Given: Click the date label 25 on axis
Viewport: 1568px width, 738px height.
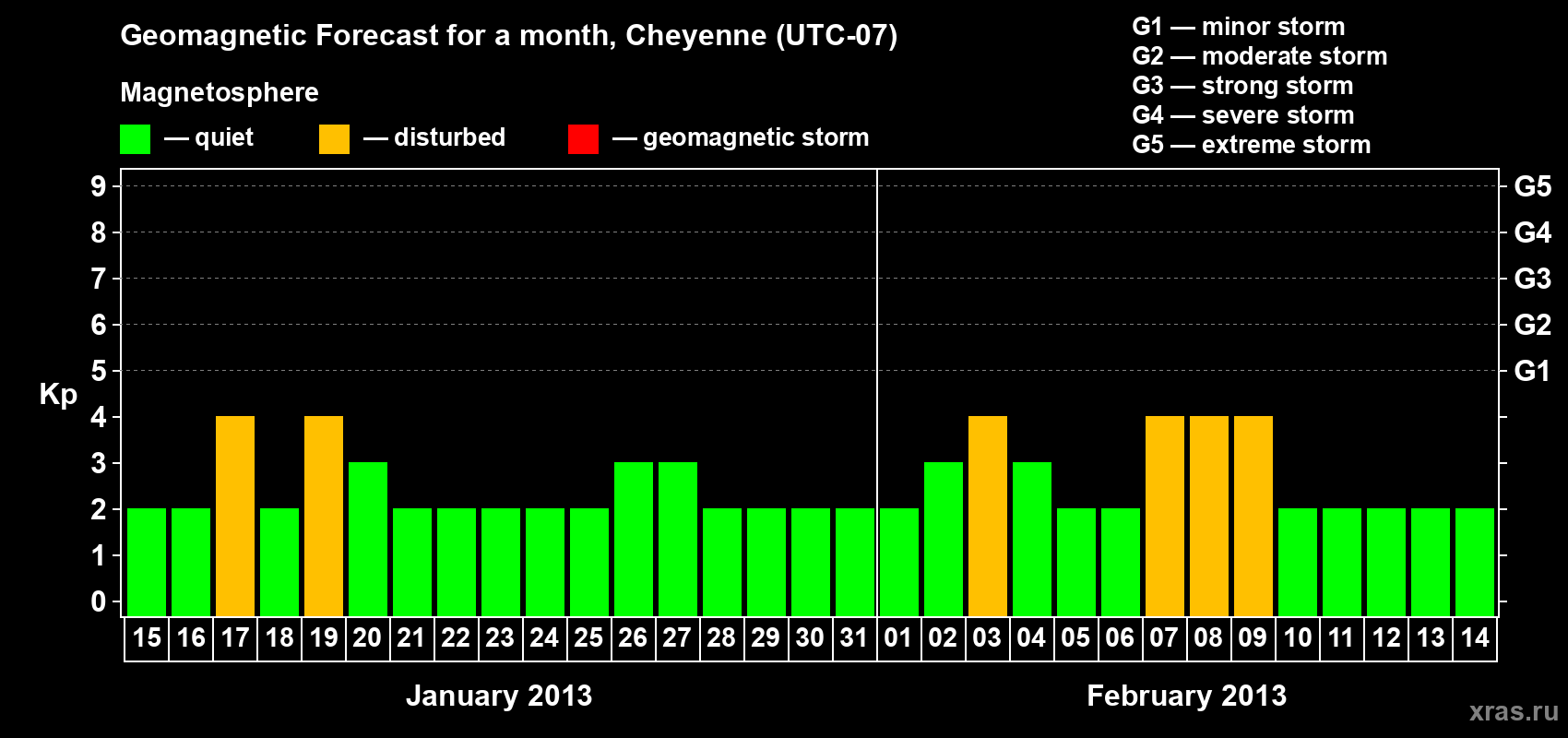Looking at the screenshot, I should [588, 638].
